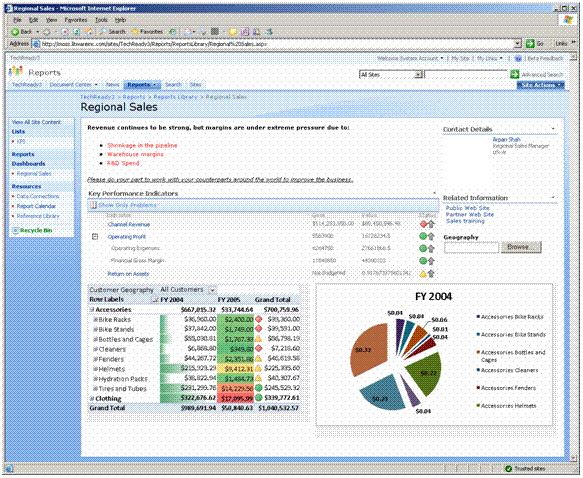Viewport: 583px width, 478px height.
Task: Expand the Helmets row
Action: [95, 369]
